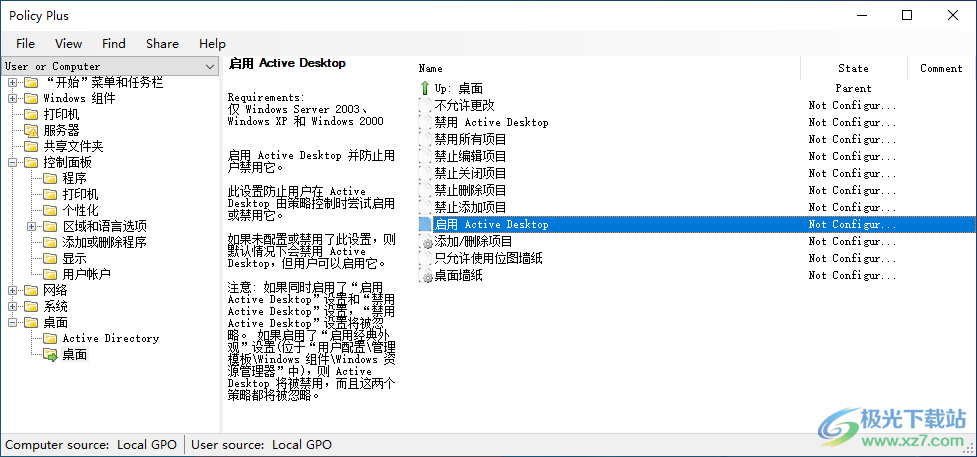The image size is (977, 457).
Task: Select the Windows 组件 tree item
Action: point(79,99)
